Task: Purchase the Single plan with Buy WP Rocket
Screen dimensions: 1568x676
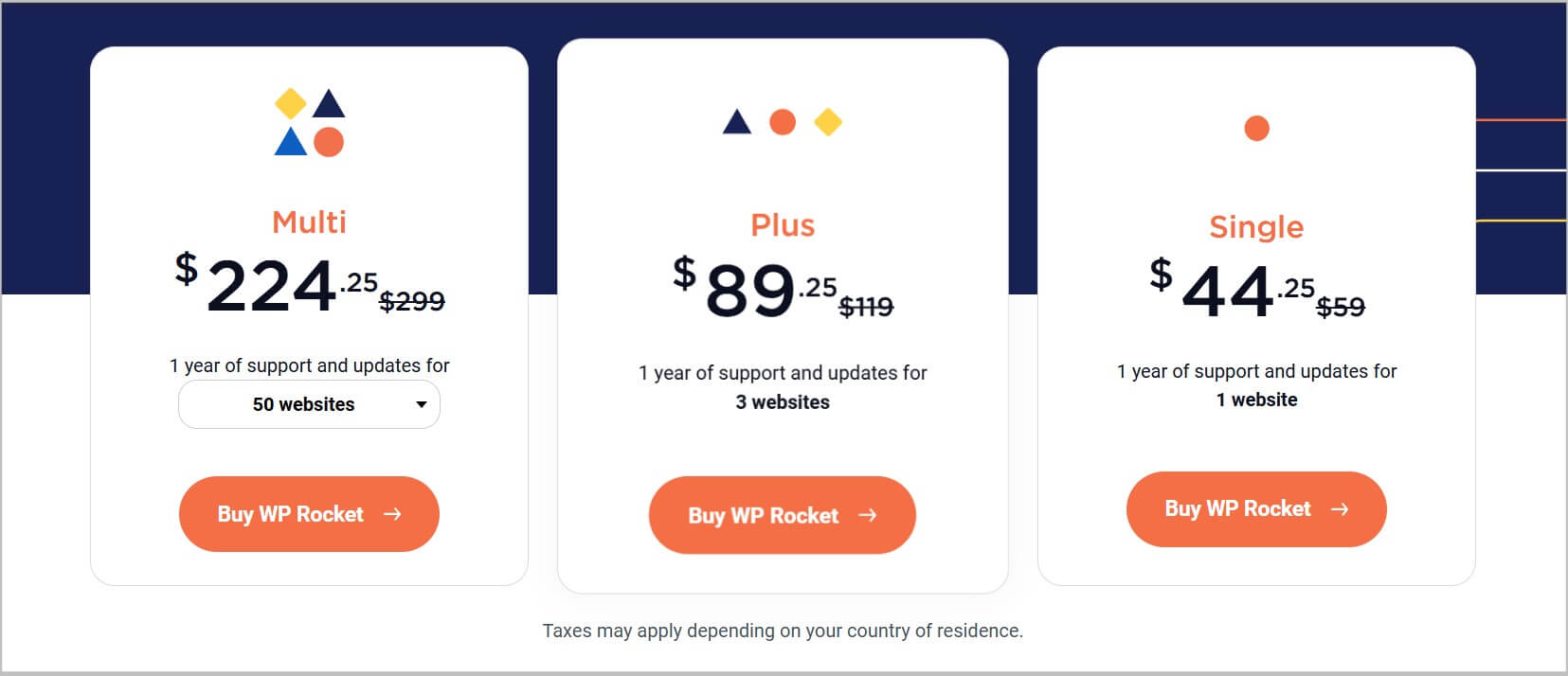Action: pos(1255,509)
